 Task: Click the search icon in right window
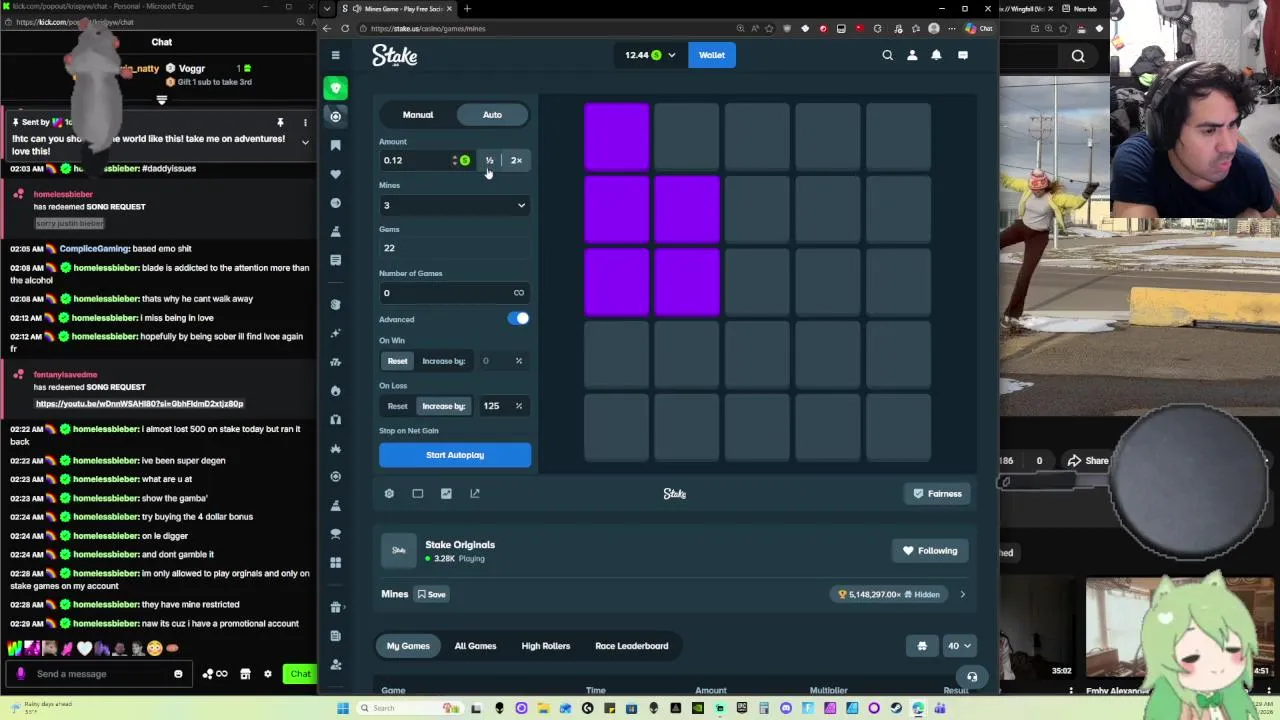coord(1078,56)
